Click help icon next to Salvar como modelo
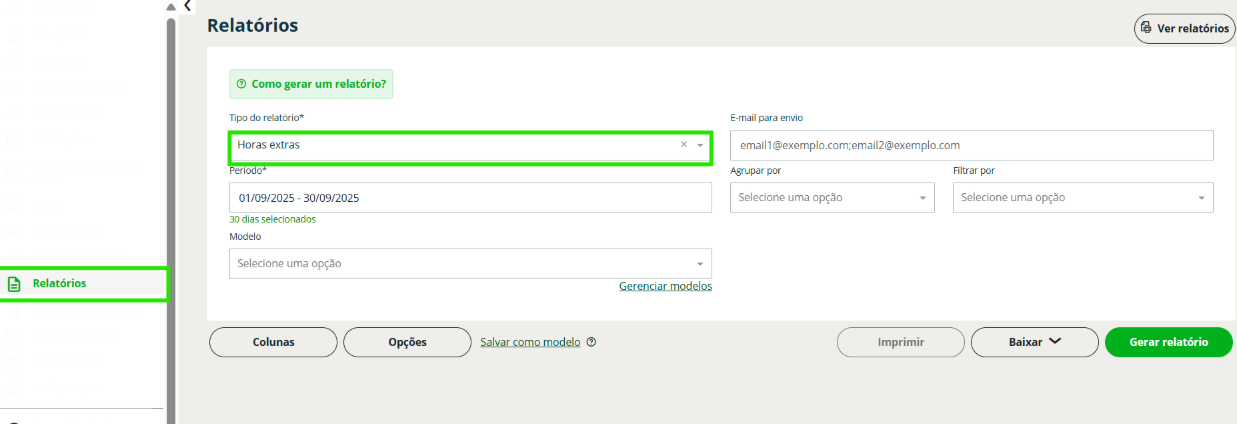Screen dimensions: 1237x424 pos(592,342)
